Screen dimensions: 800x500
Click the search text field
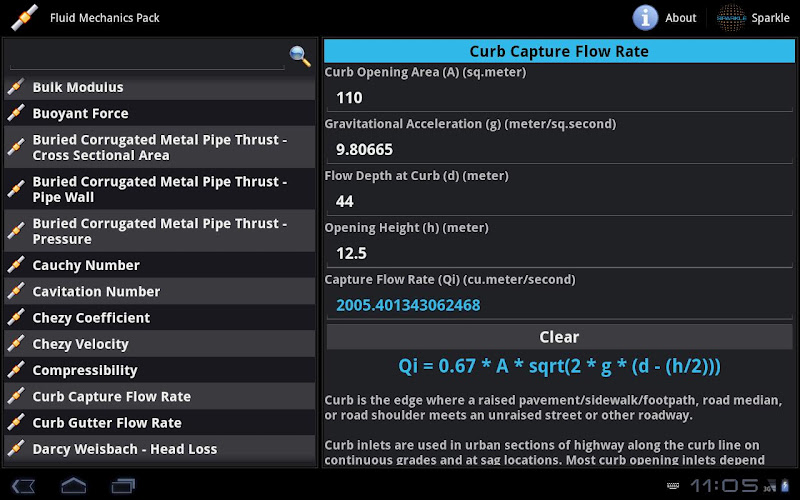click(x=147, y=57)
